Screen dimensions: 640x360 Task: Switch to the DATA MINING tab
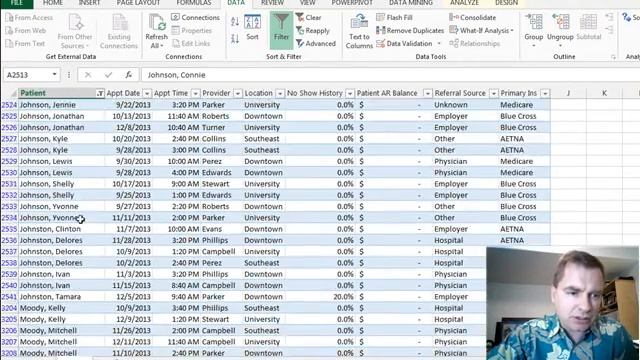pyautogui.click(x=411, y=3)
